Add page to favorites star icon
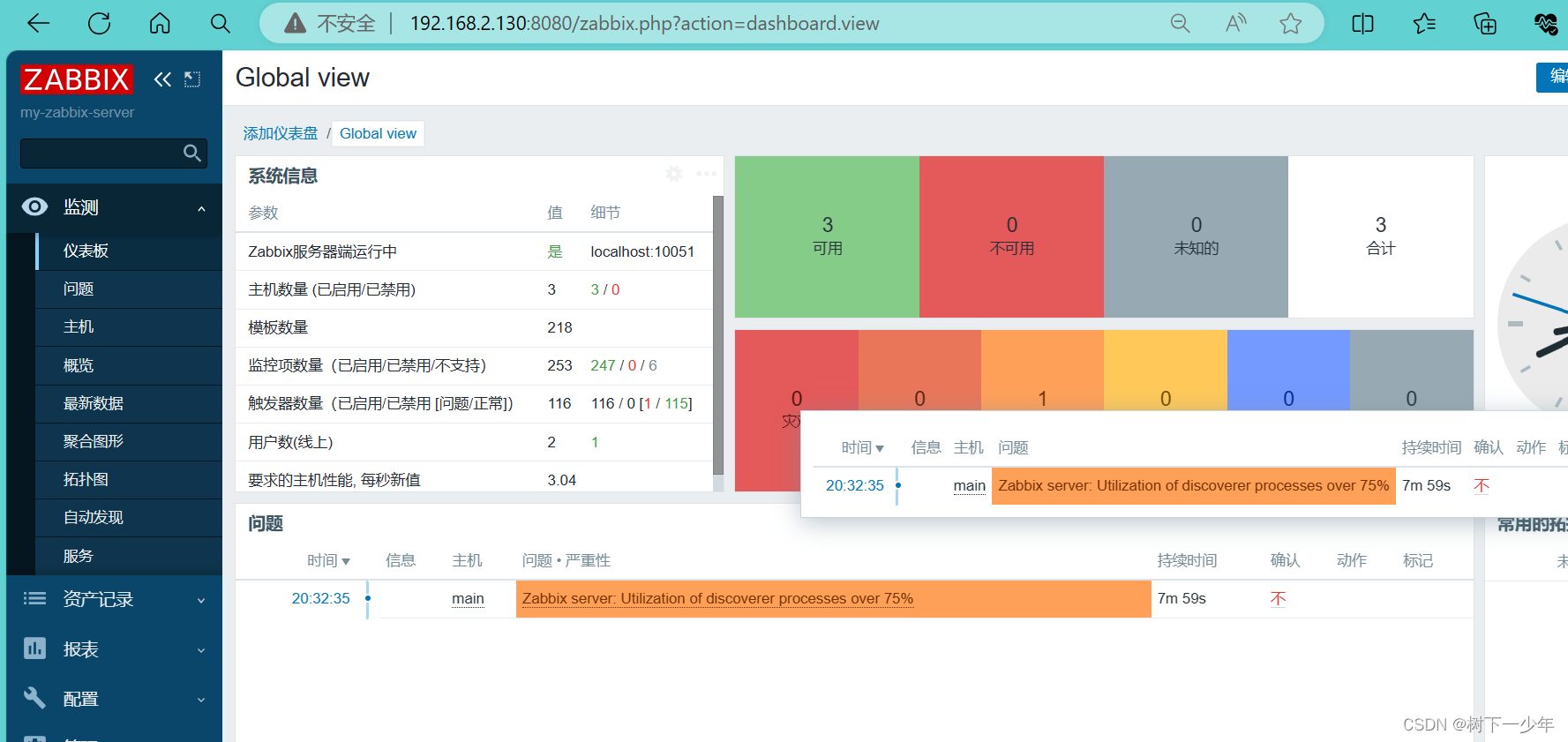Viewport: 1568px width, 742px height. (1290, 24)
